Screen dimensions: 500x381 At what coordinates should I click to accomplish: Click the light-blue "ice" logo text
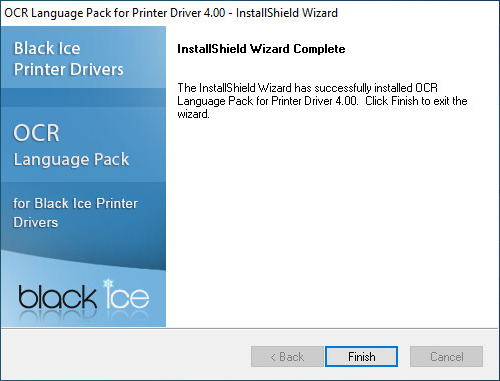127,296
